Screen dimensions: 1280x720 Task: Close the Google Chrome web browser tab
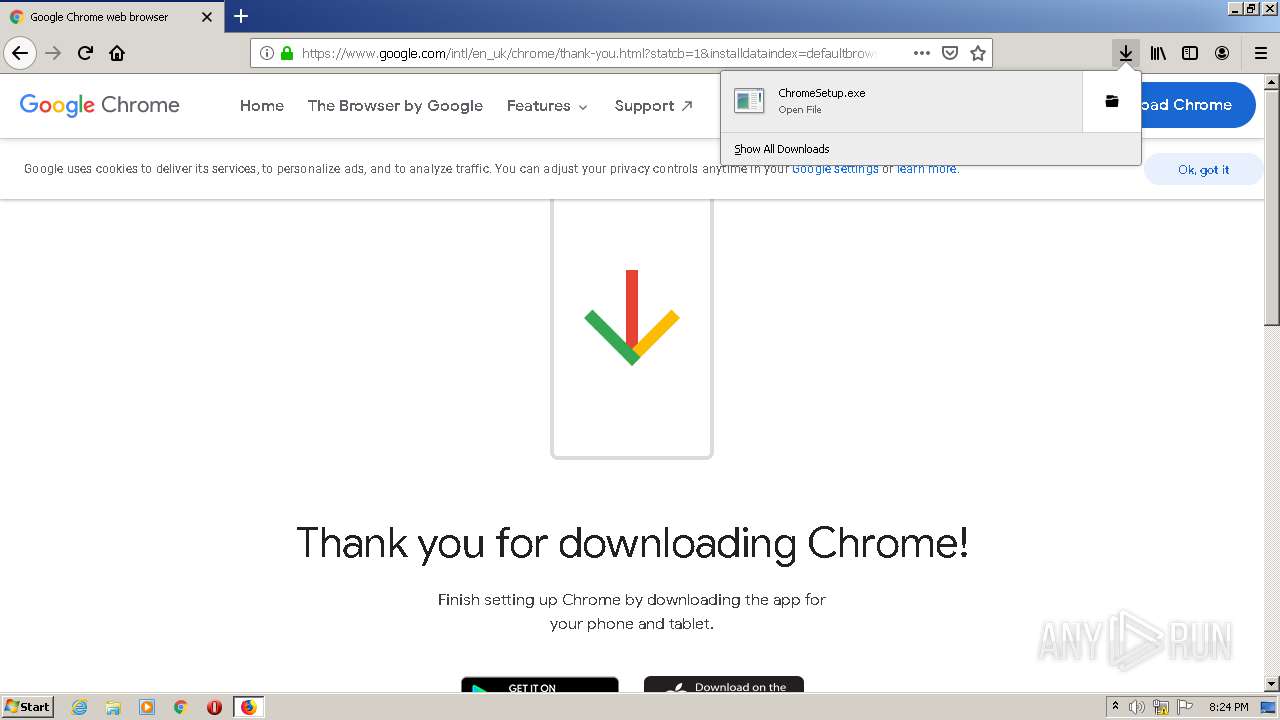click(x=207, y=17)
